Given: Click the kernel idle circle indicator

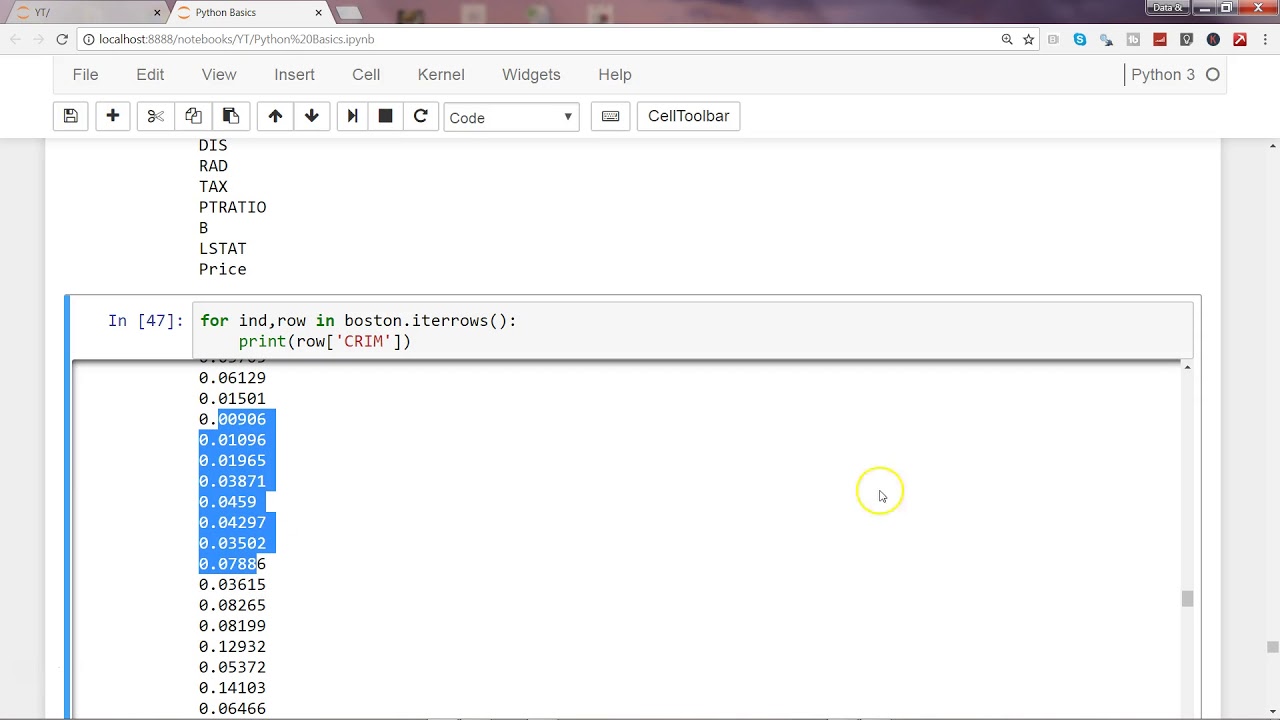Looking at the screenshot, I should (x=1213, y=74).
